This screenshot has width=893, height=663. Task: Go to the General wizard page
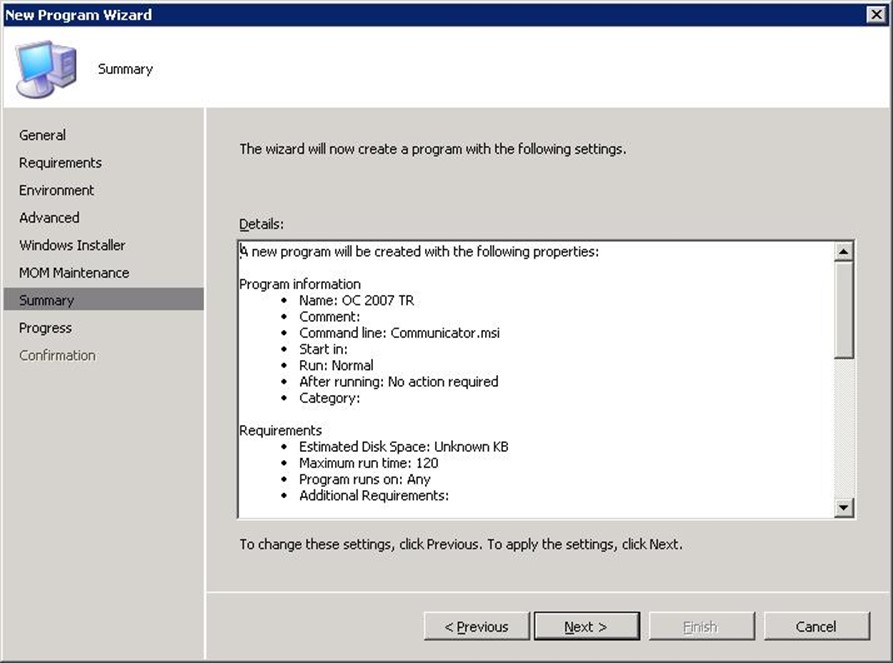click(x=42, y=135)
